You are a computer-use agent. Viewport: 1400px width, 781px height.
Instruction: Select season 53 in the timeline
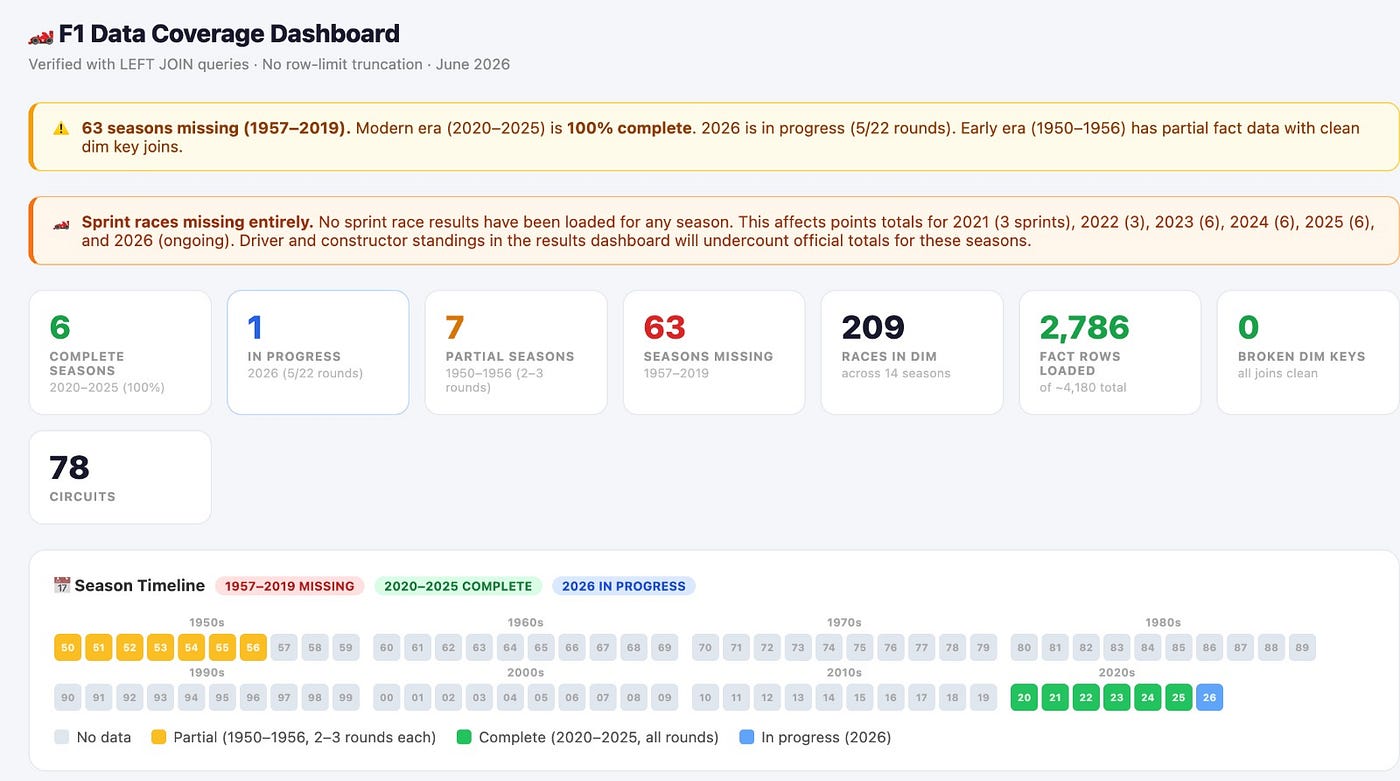click(161, 647)
